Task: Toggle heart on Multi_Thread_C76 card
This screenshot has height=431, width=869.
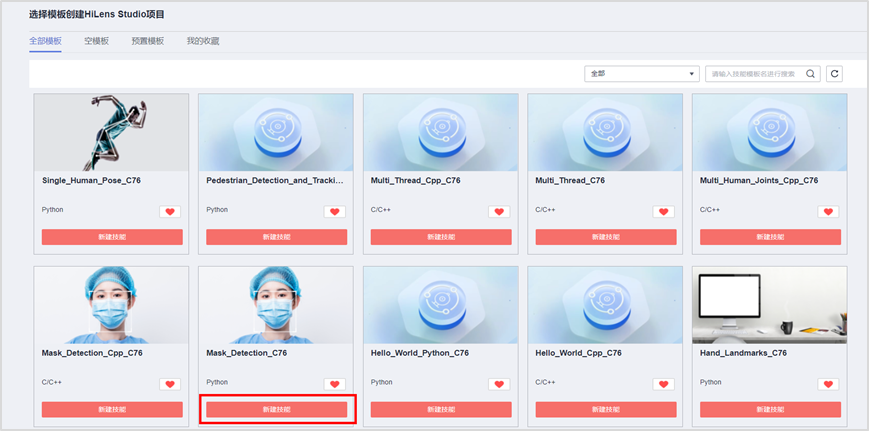Action: pos(663,212)
